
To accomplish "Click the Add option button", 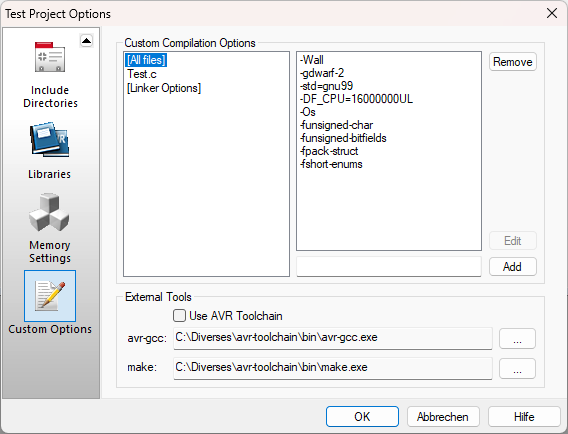I will pyautogui.click(x=513, y=267).
